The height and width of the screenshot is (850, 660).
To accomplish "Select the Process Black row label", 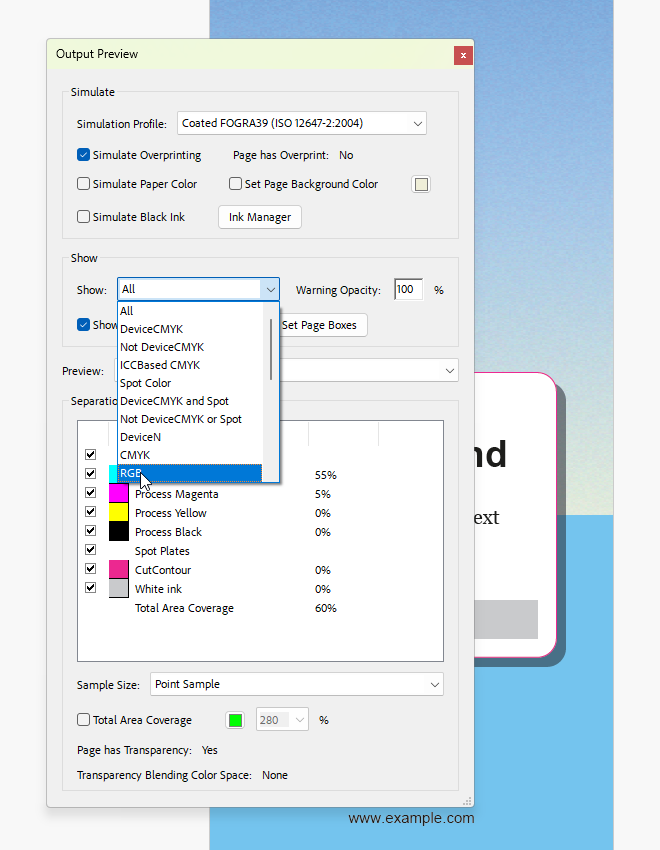I will (x=168, y=532).
